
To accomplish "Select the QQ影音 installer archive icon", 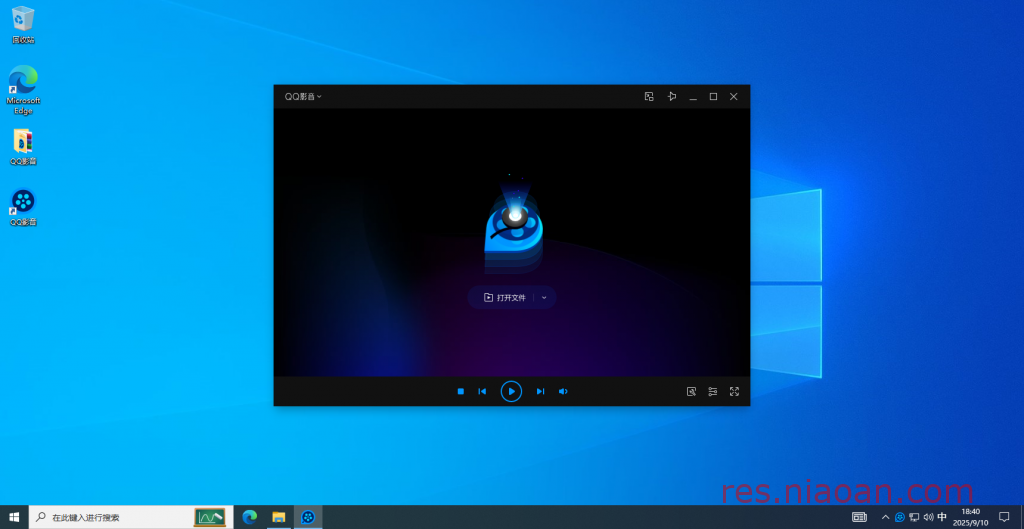I will (23, 147).
